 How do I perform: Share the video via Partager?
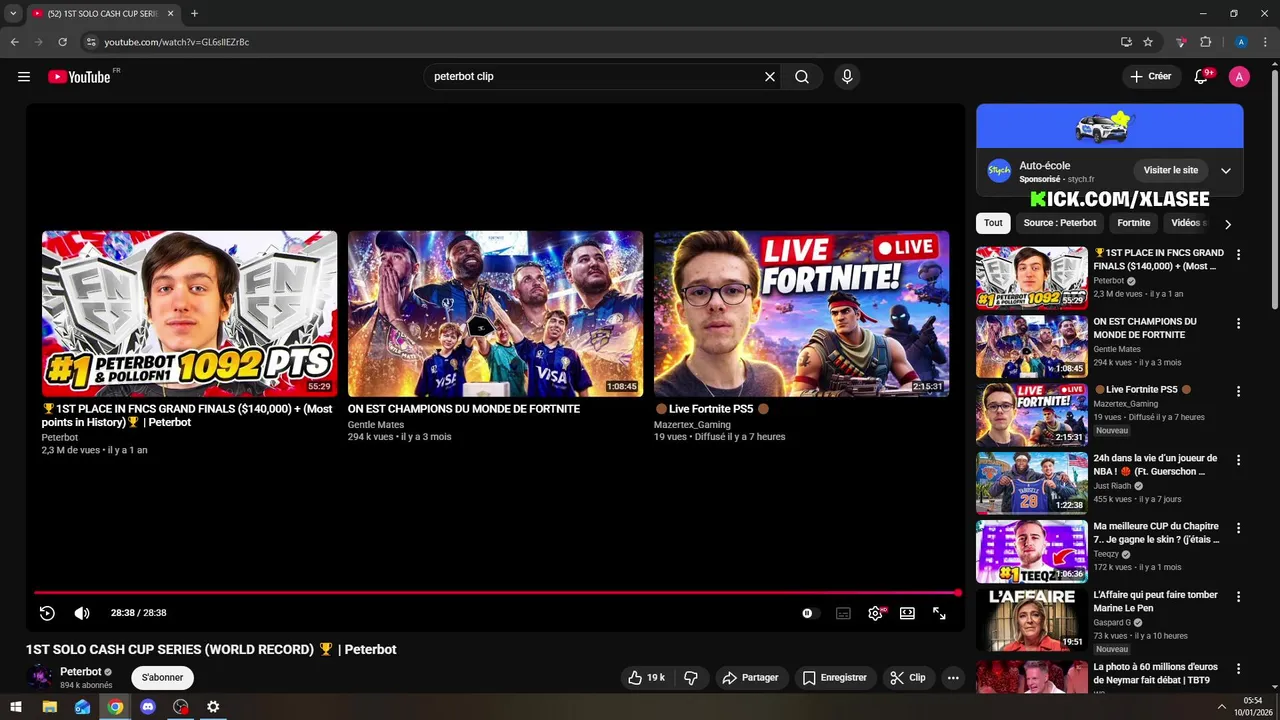pos(750,678)
